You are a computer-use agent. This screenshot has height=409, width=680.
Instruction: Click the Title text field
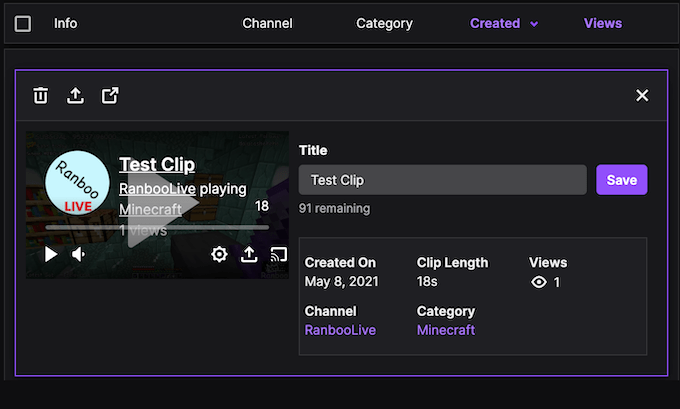pyautogui.click(x=442, y=180)
